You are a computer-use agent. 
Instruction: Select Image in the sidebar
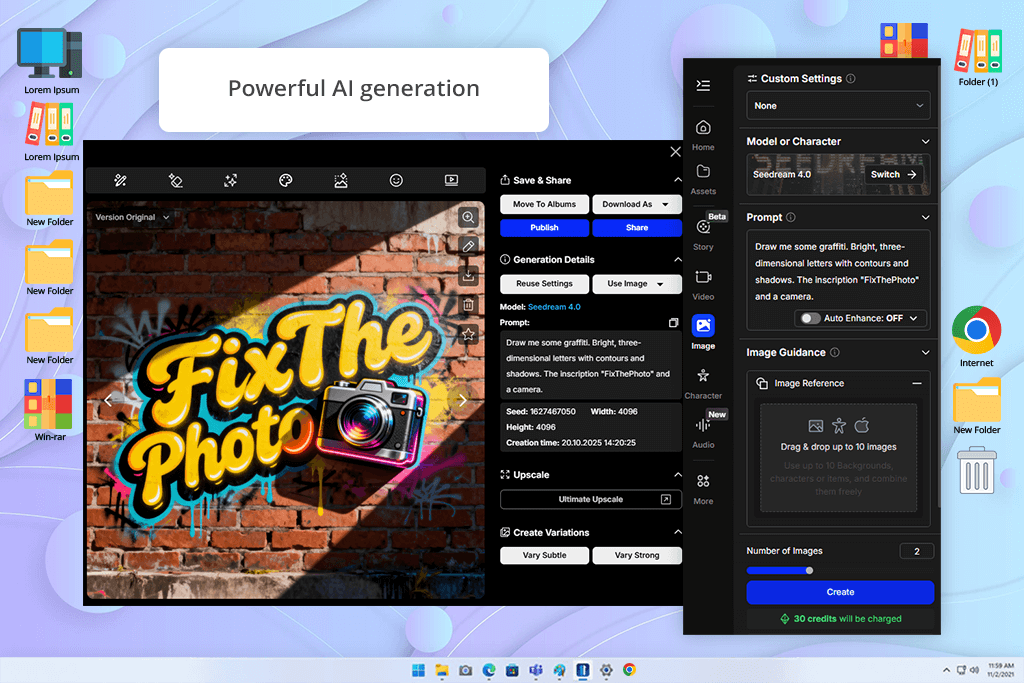pos(703,332)
